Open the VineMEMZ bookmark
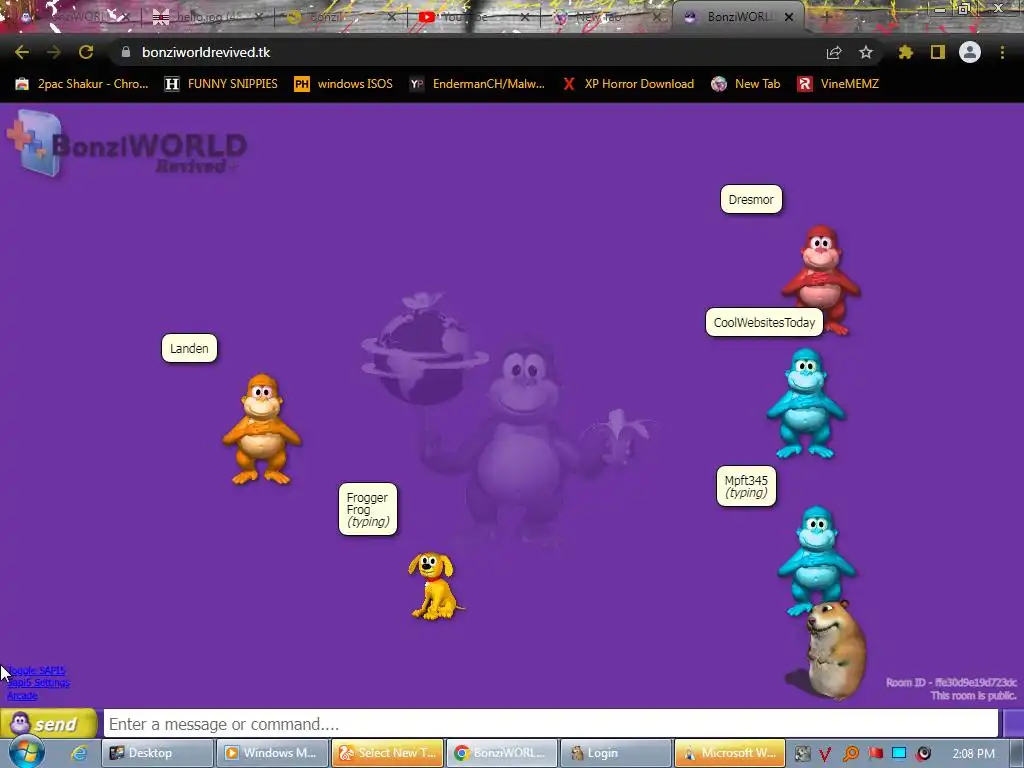 tap(839, 84)
